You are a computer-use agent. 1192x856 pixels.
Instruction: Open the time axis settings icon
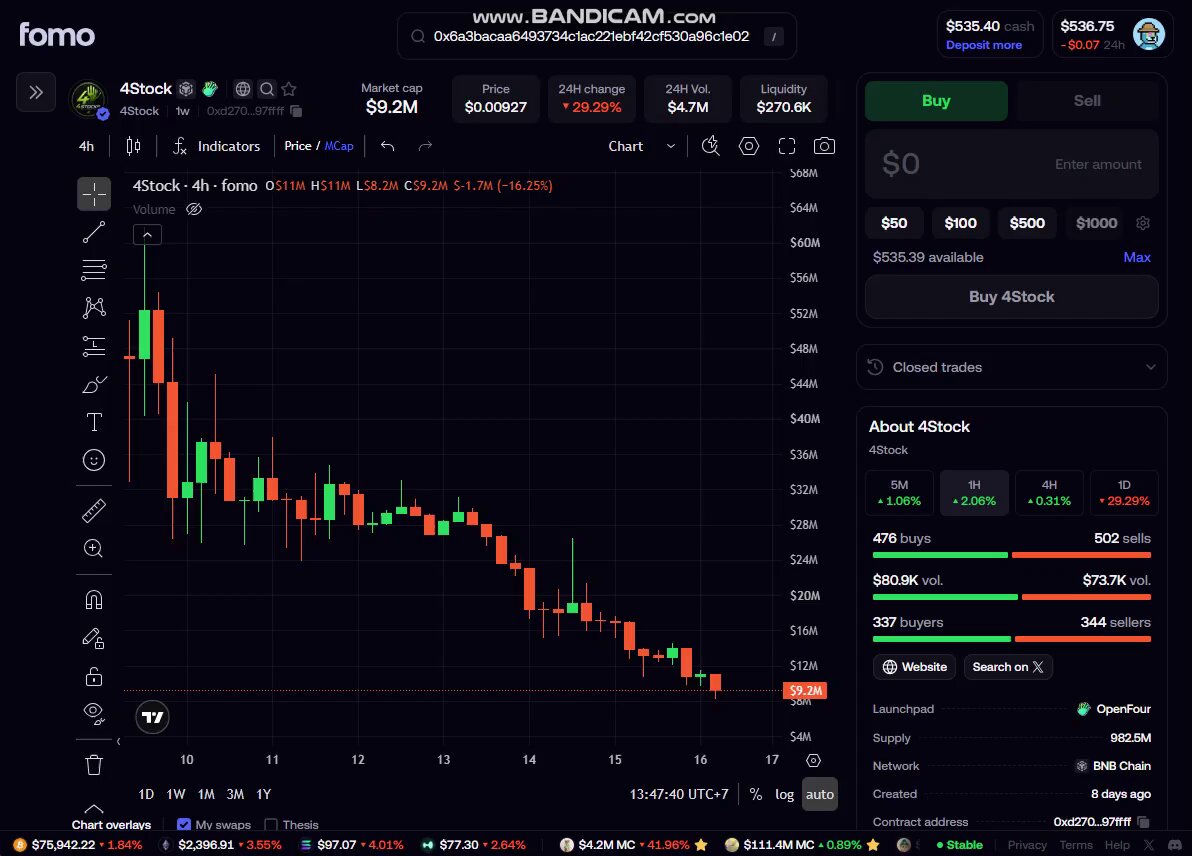813,760
